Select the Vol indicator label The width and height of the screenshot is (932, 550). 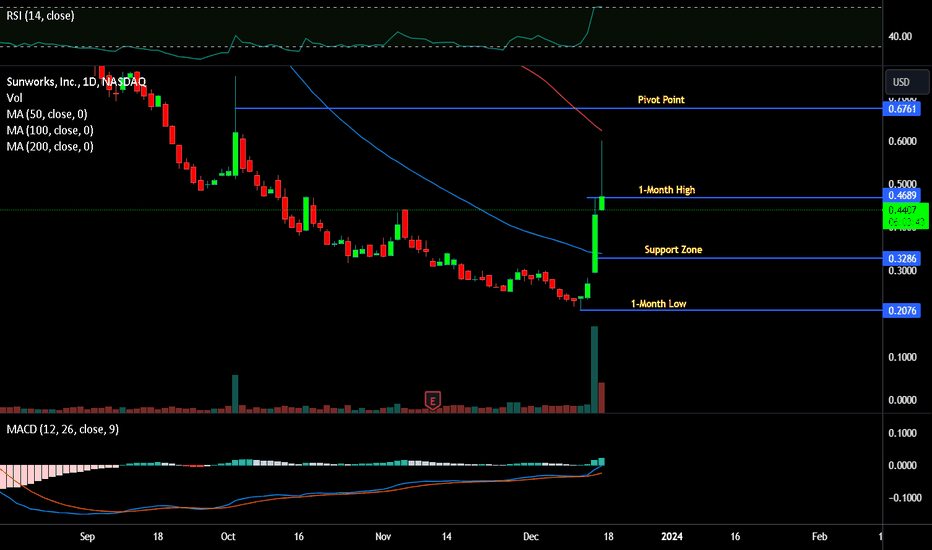tap(14, 98)
